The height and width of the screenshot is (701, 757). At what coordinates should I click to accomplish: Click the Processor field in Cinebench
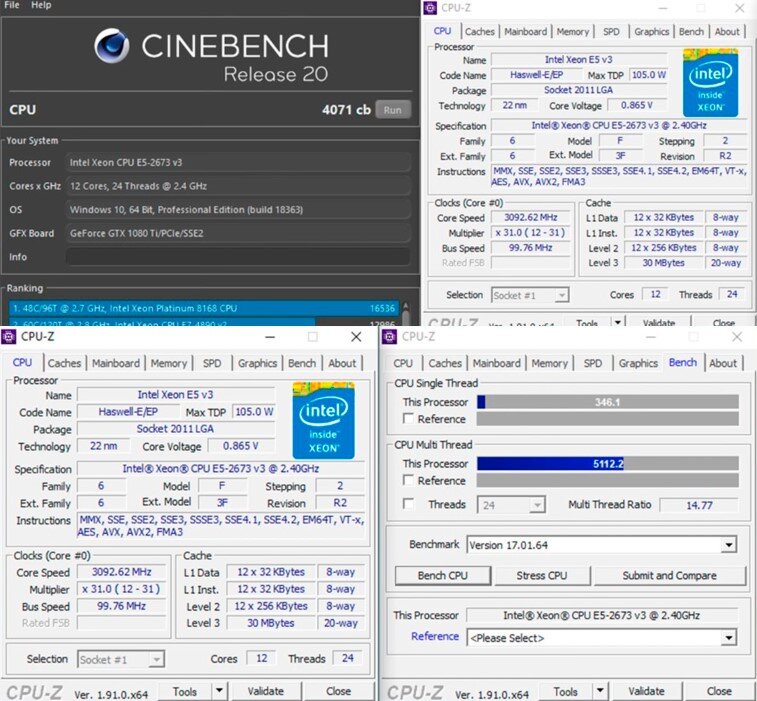pyautogui.click(x=238, y=162)
